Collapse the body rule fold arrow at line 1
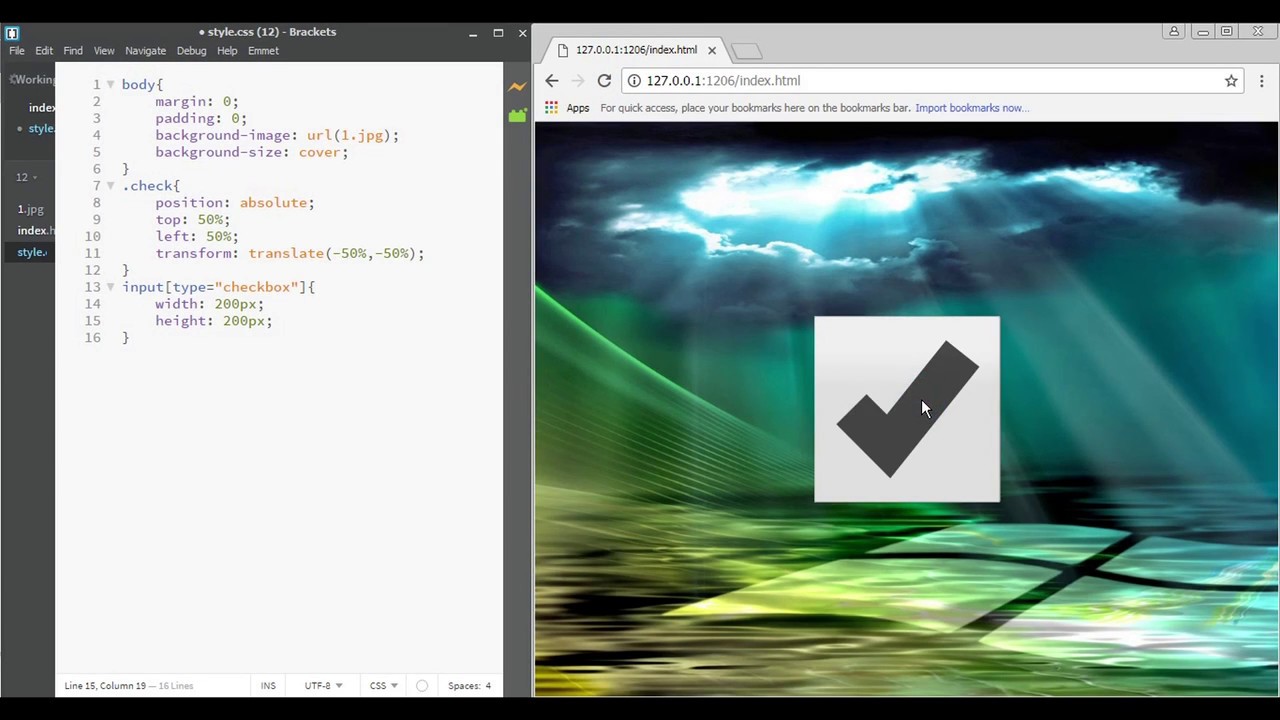This screenshot has height=720, width=1280. point(110,85)
